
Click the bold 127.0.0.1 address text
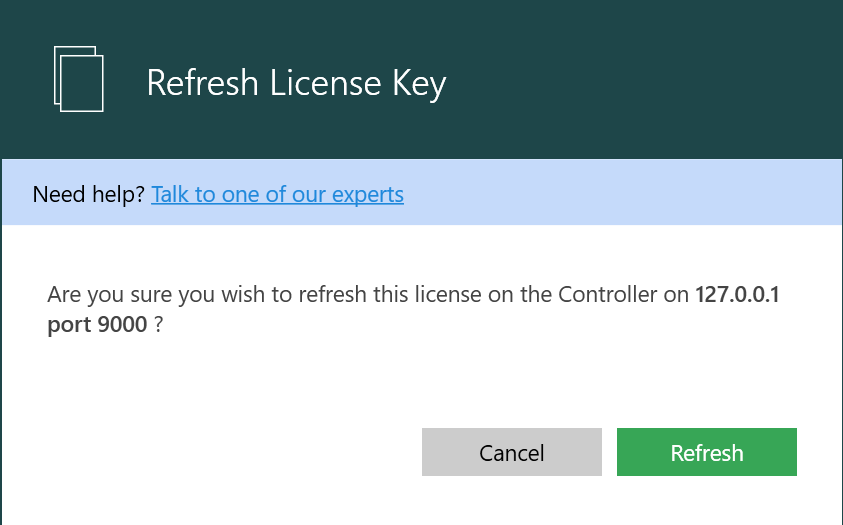pos(737,294)
